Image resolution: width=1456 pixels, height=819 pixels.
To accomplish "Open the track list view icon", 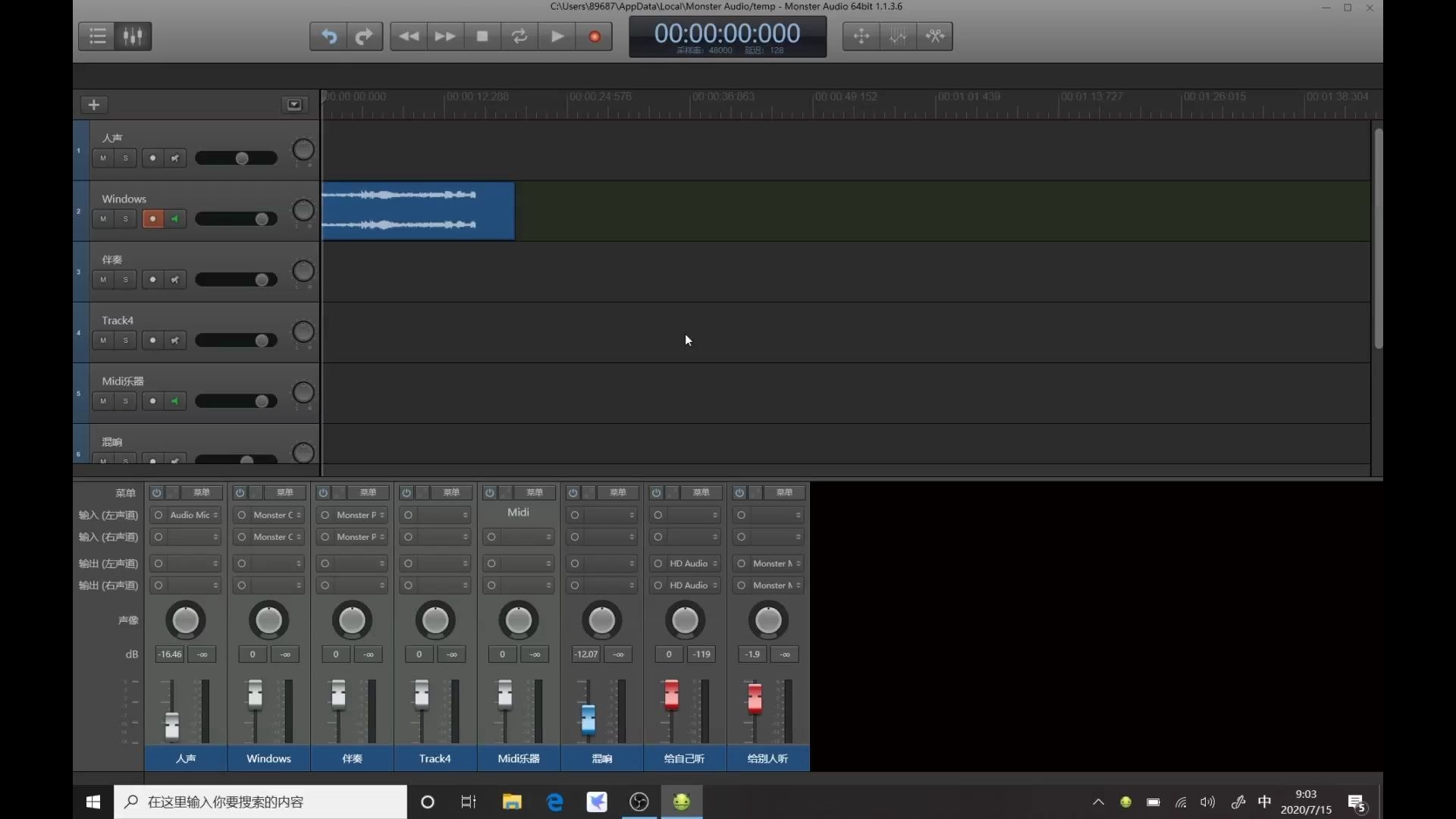I will pos(97,36).
